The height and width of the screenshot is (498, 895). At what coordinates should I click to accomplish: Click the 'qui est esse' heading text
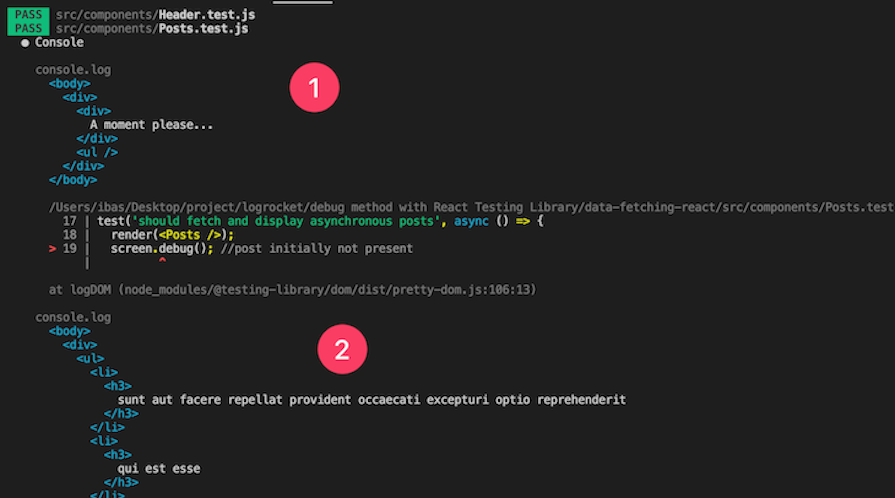pos(159,468)
